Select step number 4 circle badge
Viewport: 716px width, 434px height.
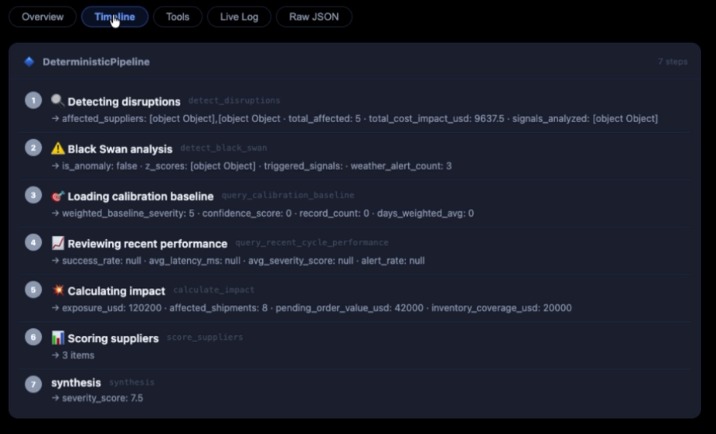(33, 243)
